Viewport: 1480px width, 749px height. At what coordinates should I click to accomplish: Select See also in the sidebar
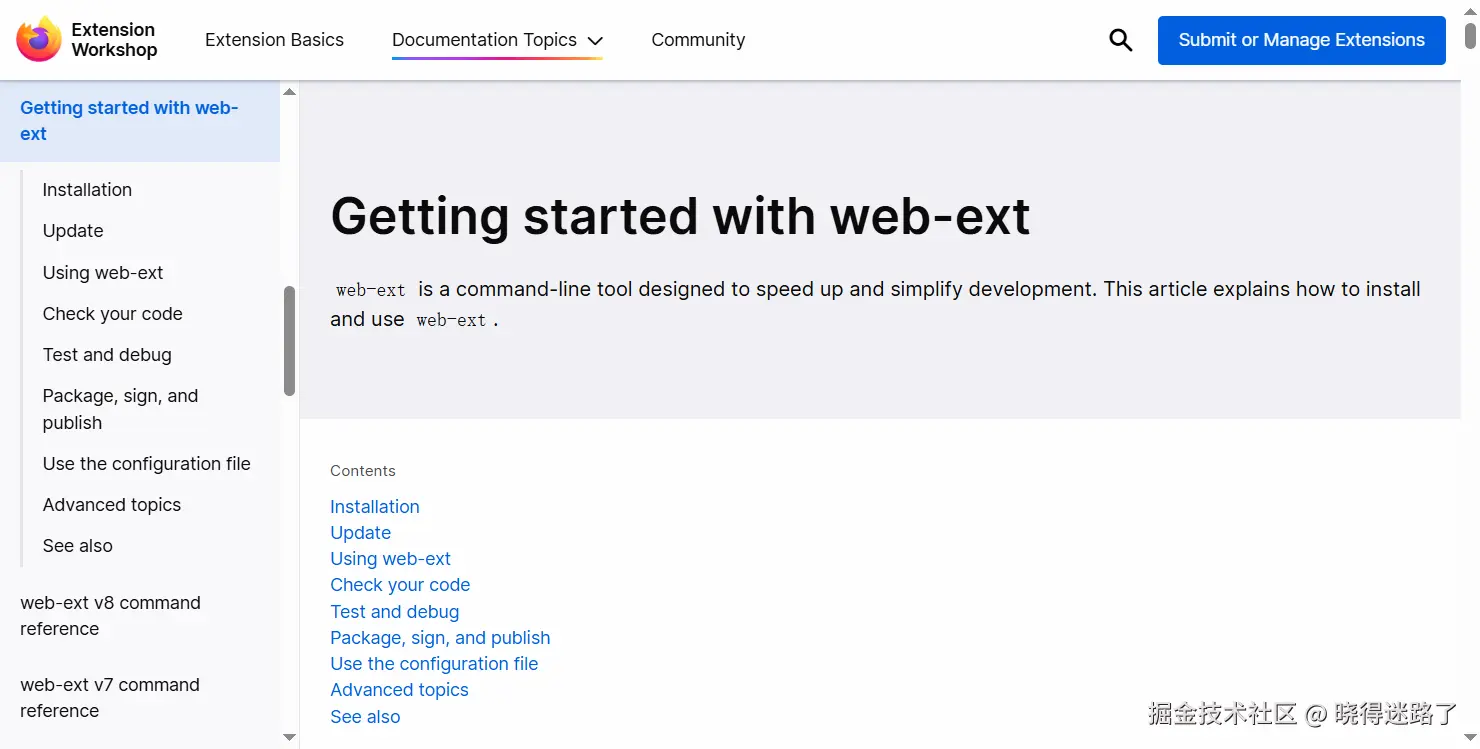[78, 546]
